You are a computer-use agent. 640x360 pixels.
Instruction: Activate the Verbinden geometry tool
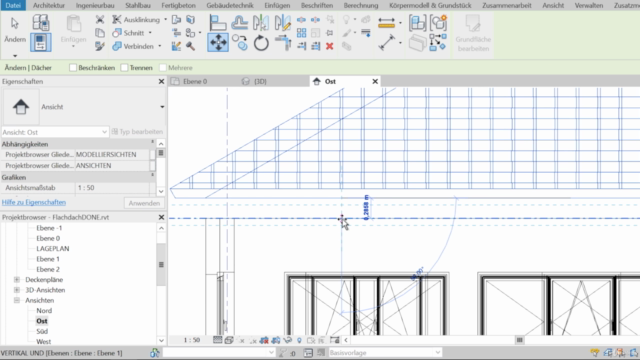click(x=133, y=46)
